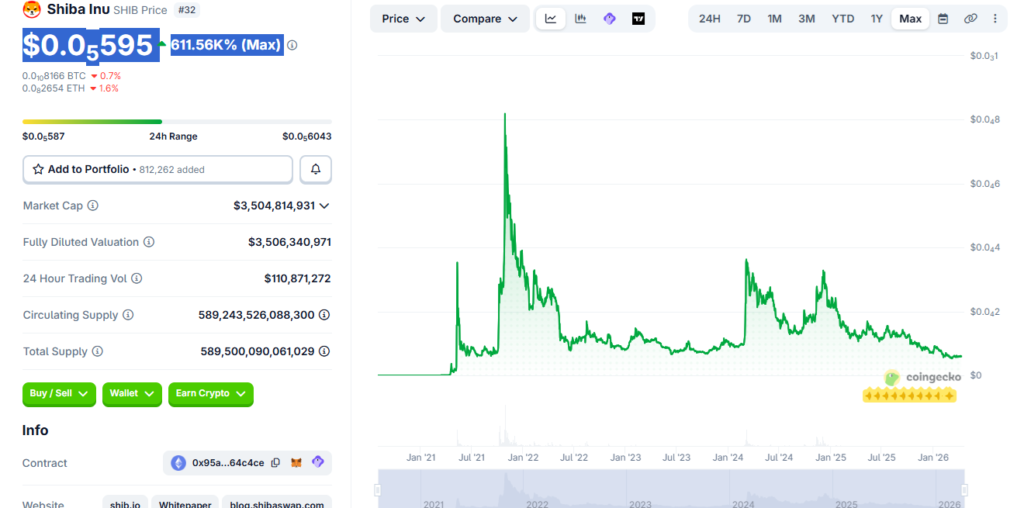
Task: Open the Buy / Sell dropdown
Action: tap(59, 394)
